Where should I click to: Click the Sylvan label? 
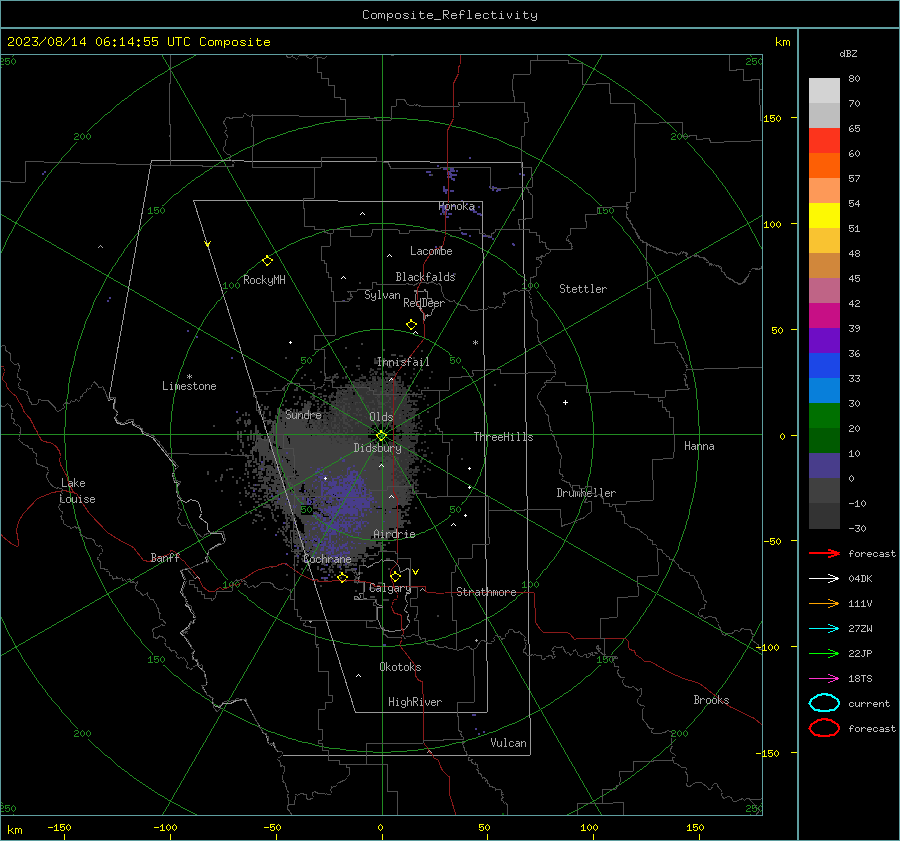pyautogui.click(x=382, y=295)
